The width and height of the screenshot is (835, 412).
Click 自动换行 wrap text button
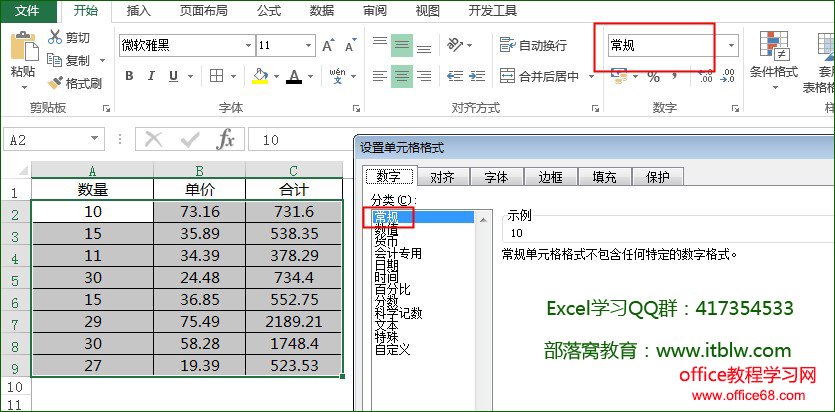point(533,45)
